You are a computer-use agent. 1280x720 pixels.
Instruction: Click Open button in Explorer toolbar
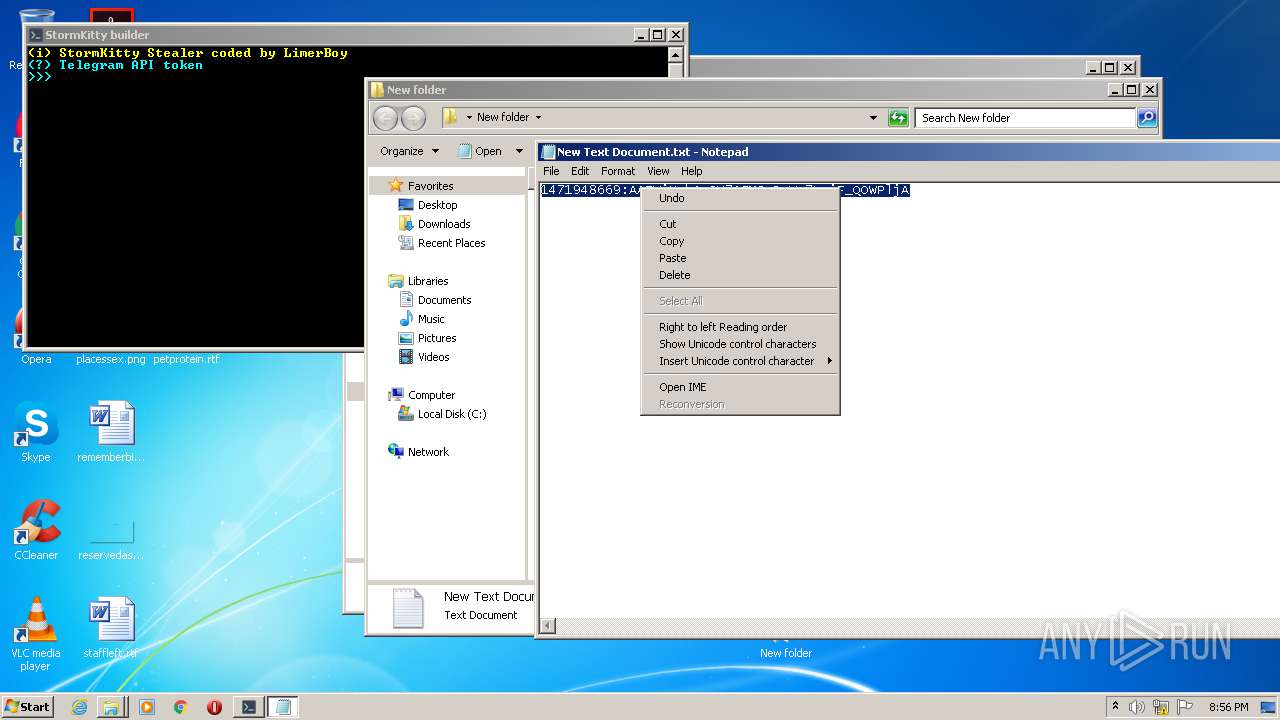click(480, 151)
